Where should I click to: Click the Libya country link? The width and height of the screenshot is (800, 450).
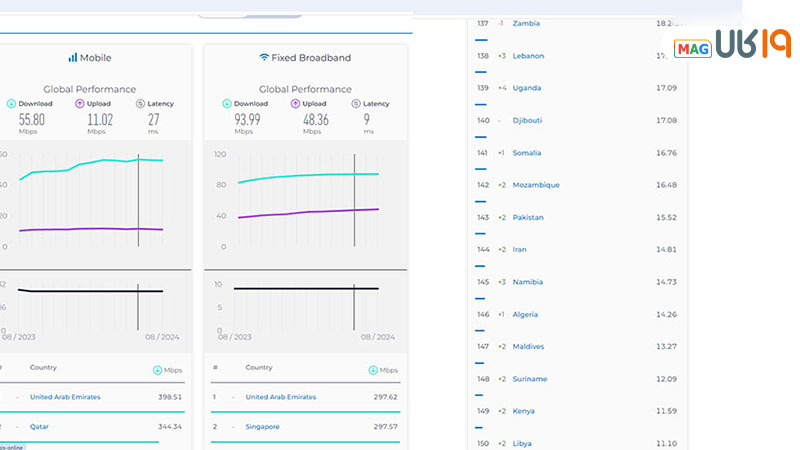[x=522, y=443]
